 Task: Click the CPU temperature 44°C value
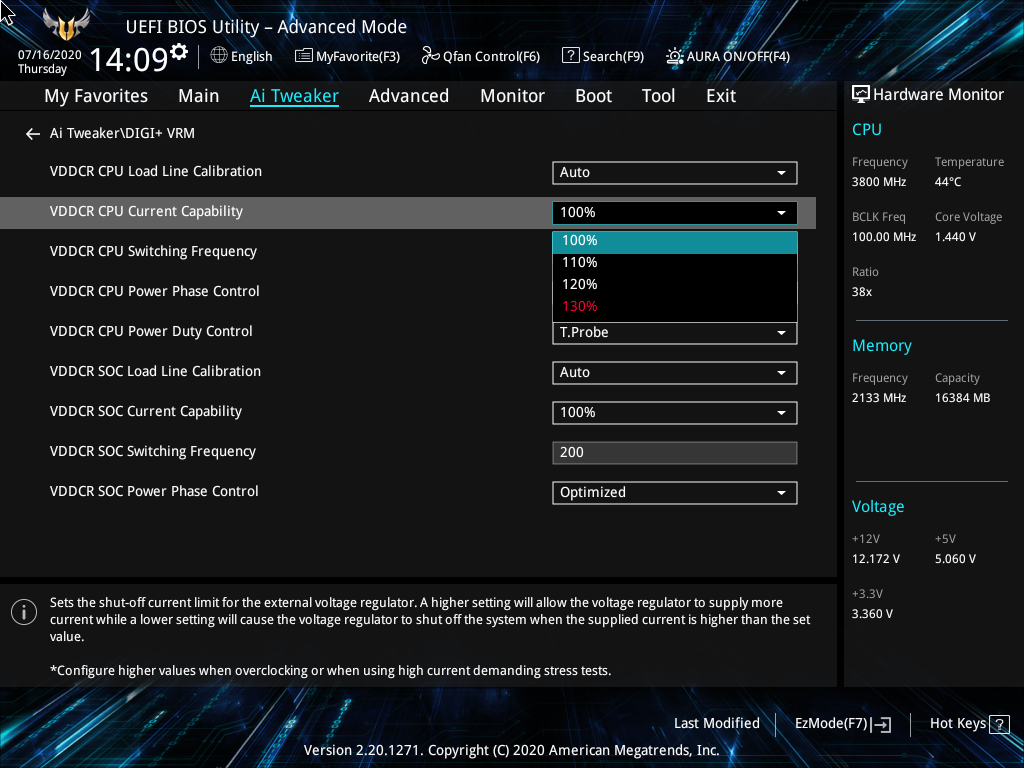pyautogui.click(x=948, y=182)
